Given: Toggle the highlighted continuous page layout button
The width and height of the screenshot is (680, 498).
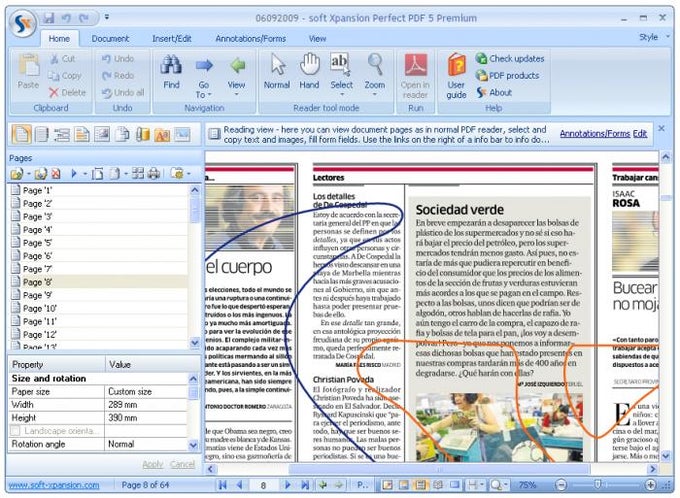Looking at the screenshot, I should (x=420, y=485).
